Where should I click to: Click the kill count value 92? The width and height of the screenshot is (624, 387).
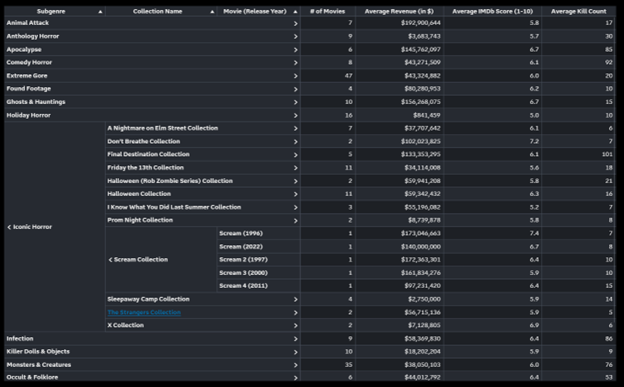click(609, 63)
